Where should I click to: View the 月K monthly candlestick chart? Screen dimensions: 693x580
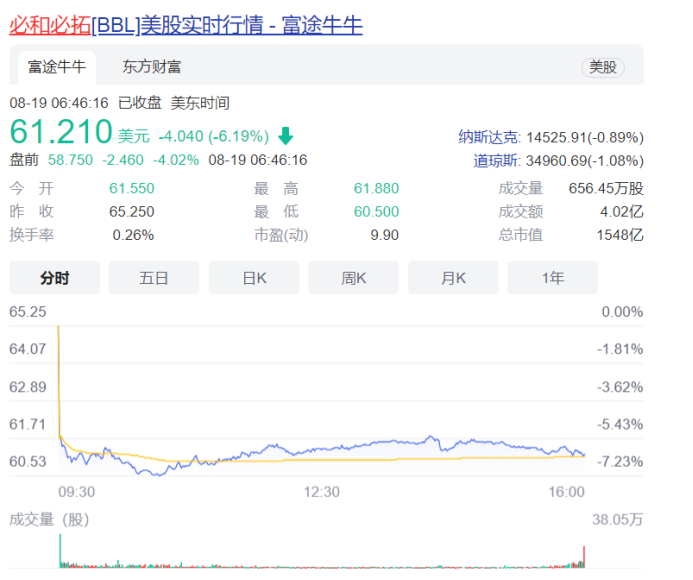(x=453, y=278)
